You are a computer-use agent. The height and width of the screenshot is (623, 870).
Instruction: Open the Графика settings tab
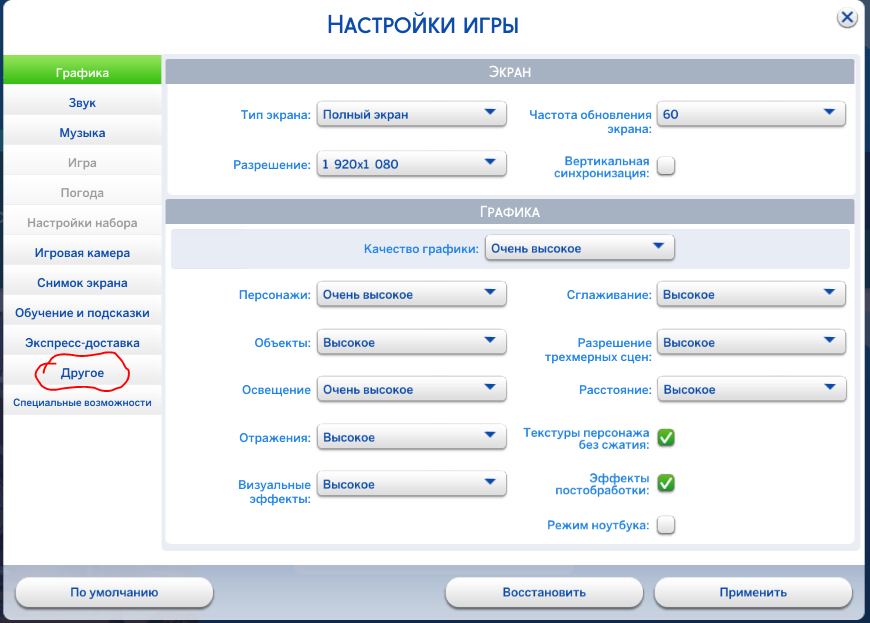pos(82,70)
